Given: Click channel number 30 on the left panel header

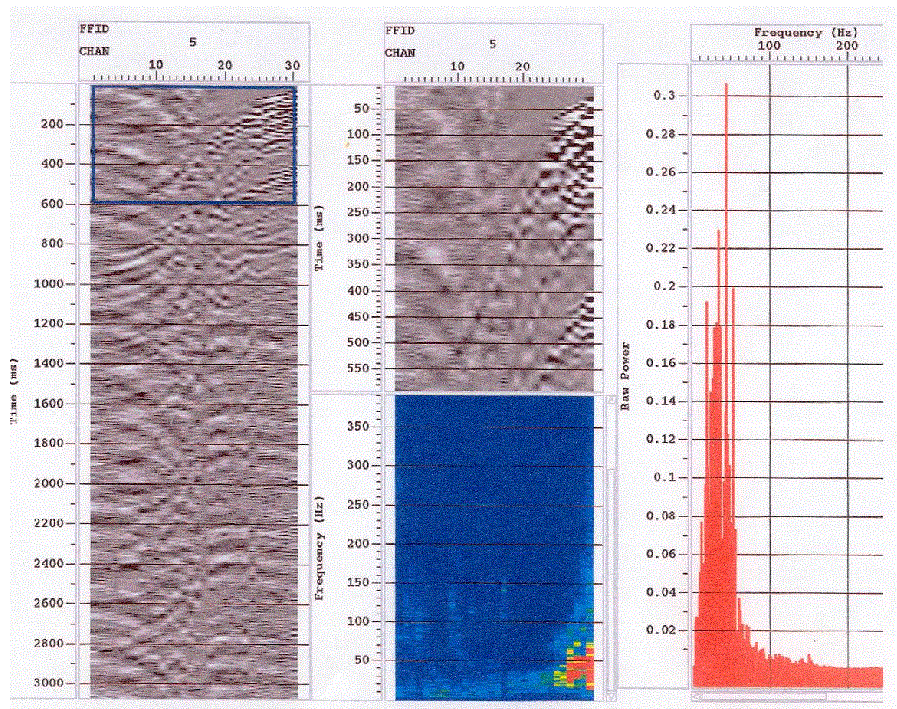Looking at the screenshot, I should (292, 65).
